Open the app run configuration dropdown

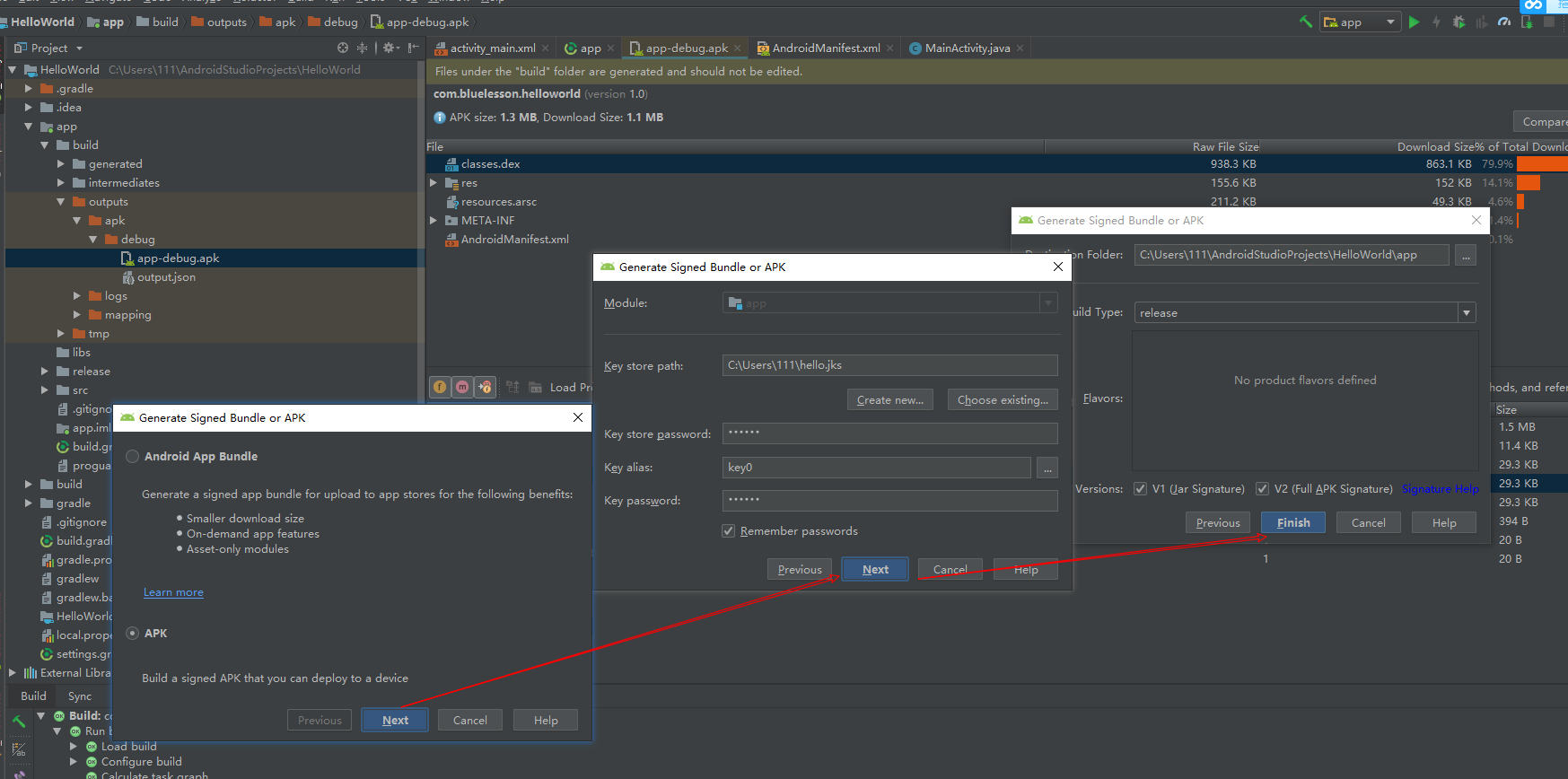coord(1361,22)
